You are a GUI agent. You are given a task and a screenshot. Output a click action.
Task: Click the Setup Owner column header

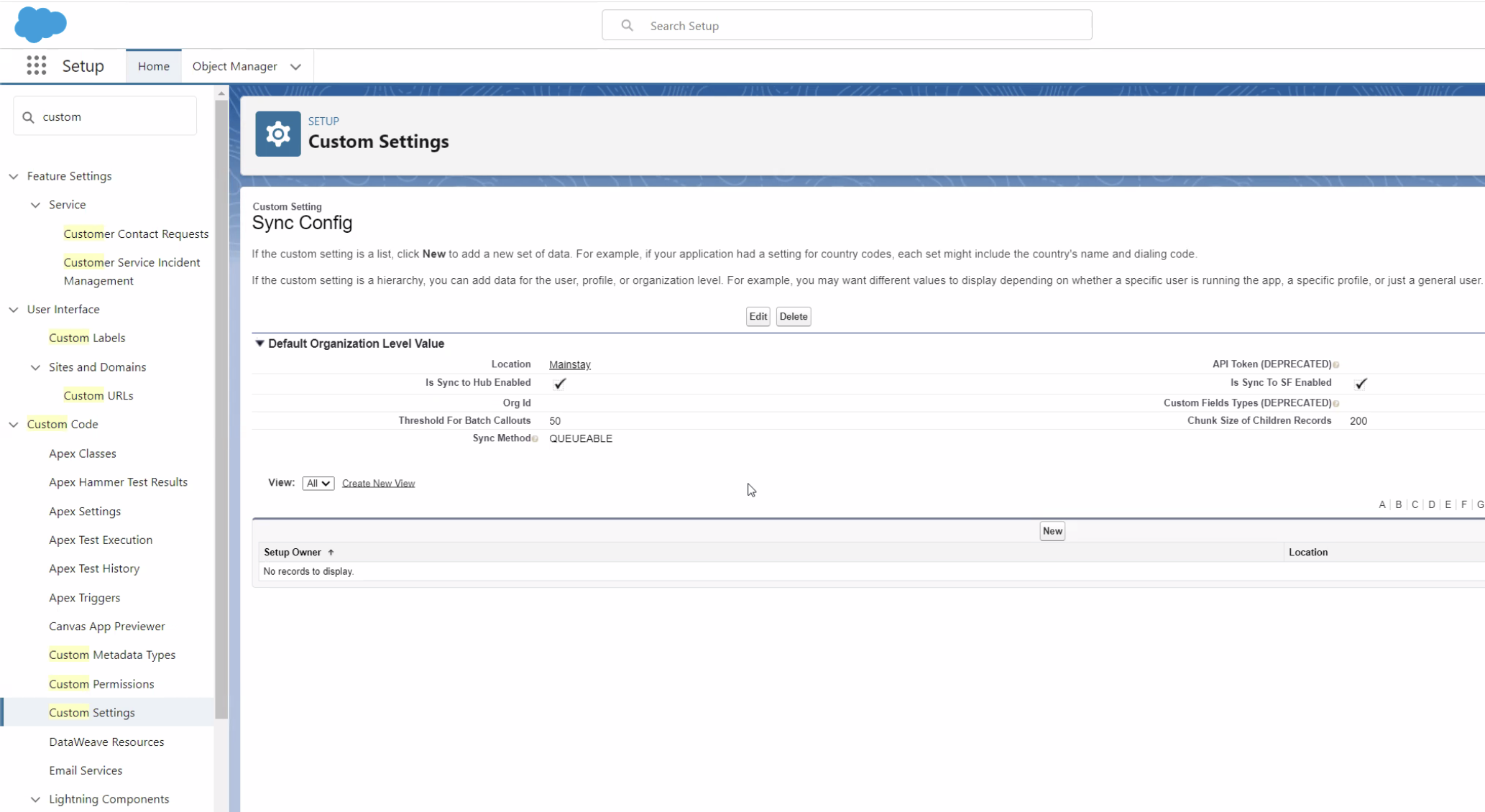[x=292, y=553]
